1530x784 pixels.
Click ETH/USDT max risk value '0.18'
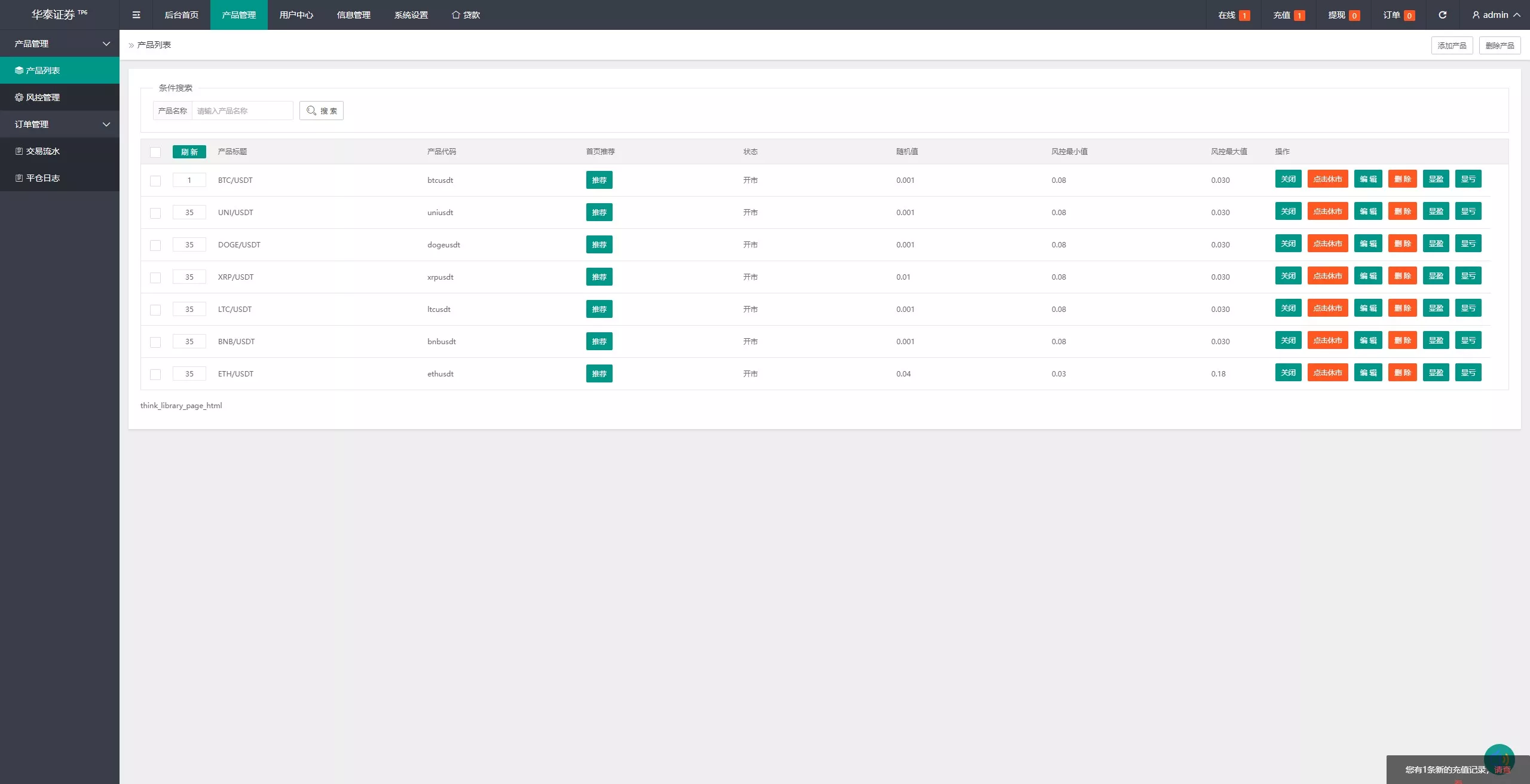tap(1218, 373)
